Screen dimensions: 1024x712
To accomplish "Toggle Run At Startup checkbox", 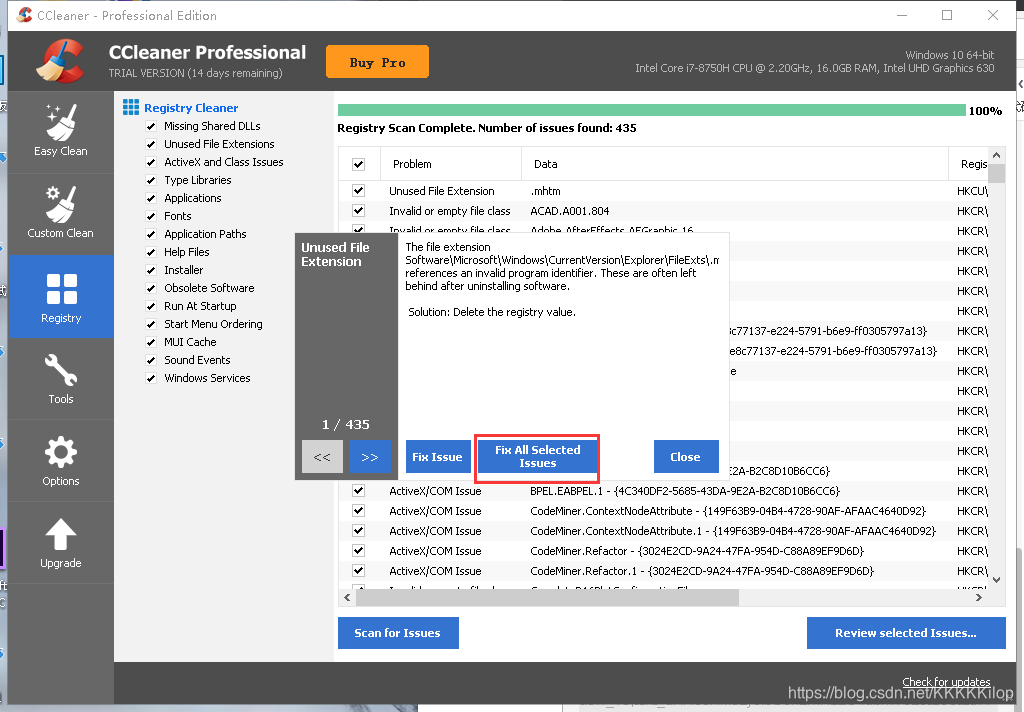I will pyautogui.click(x=151, y=306).
